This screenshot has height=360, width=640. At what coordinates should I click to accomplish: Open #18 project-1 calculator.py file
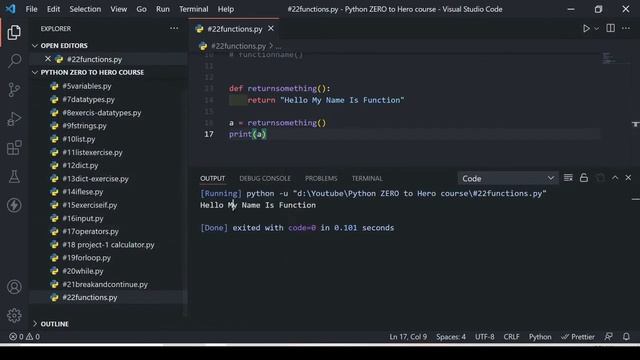[108, 244]
